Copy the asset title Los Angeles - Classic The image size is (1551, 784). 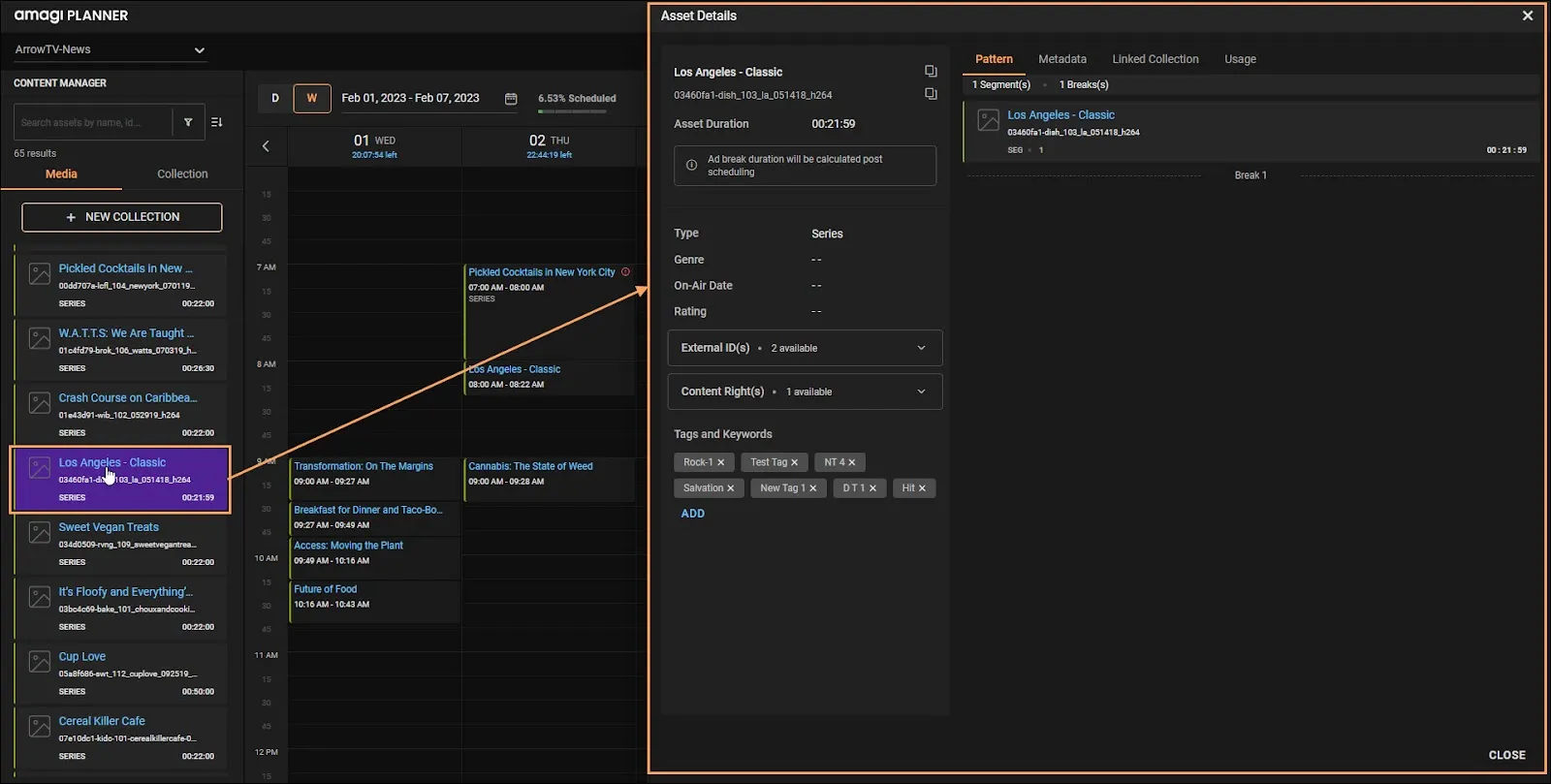tap(931, 71)
